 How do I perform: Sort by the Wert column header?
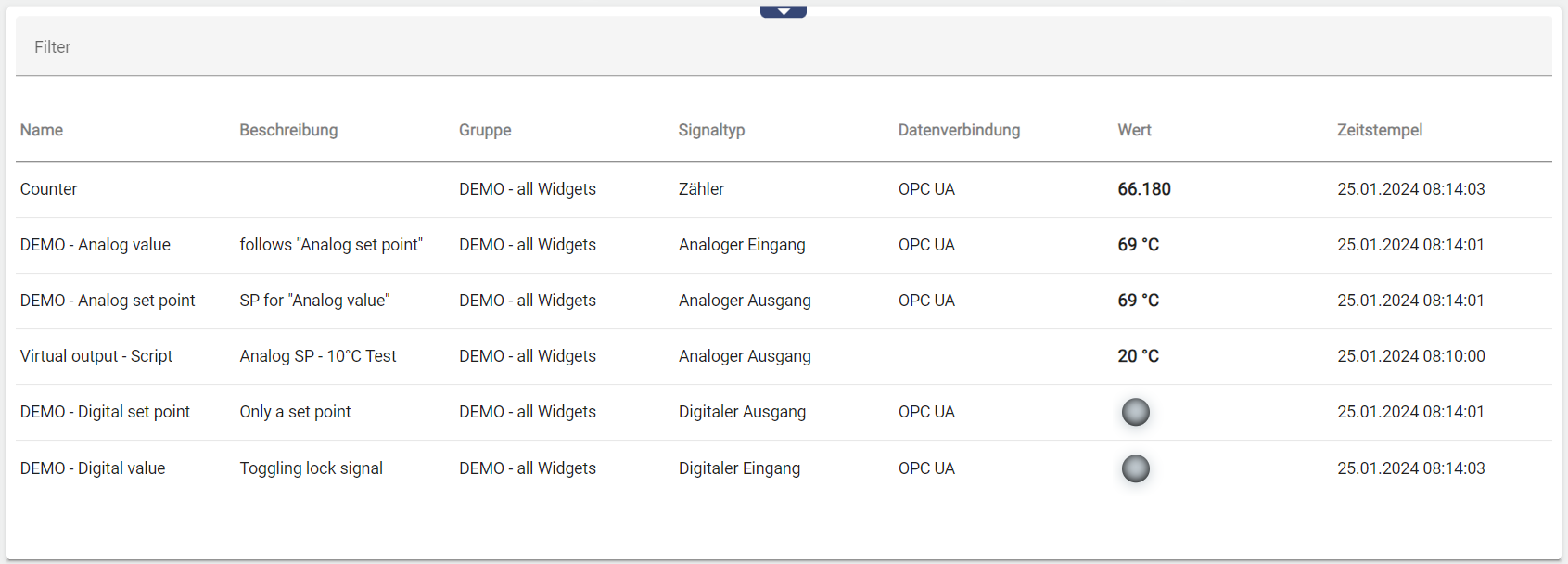coord(1134,130)
